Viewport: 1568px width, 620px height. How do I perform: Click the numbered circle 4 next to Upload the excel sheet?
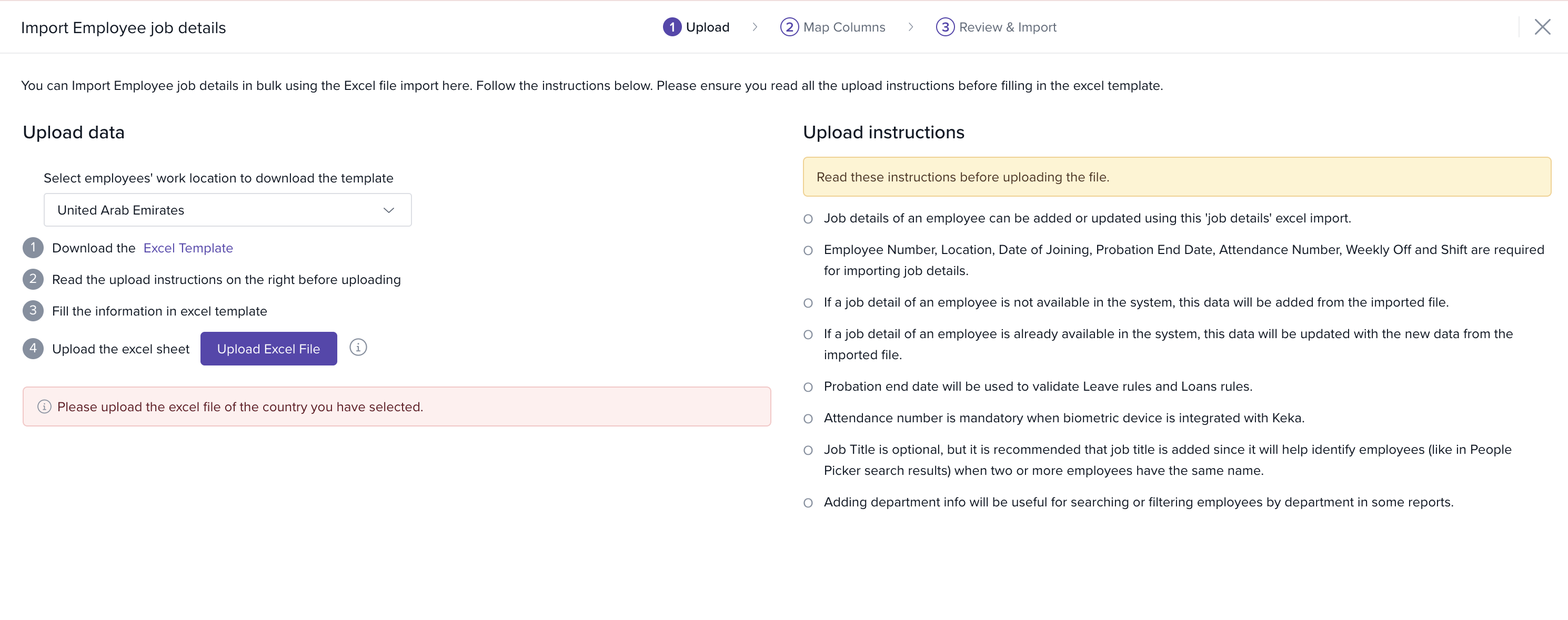[x=33, y=349]
